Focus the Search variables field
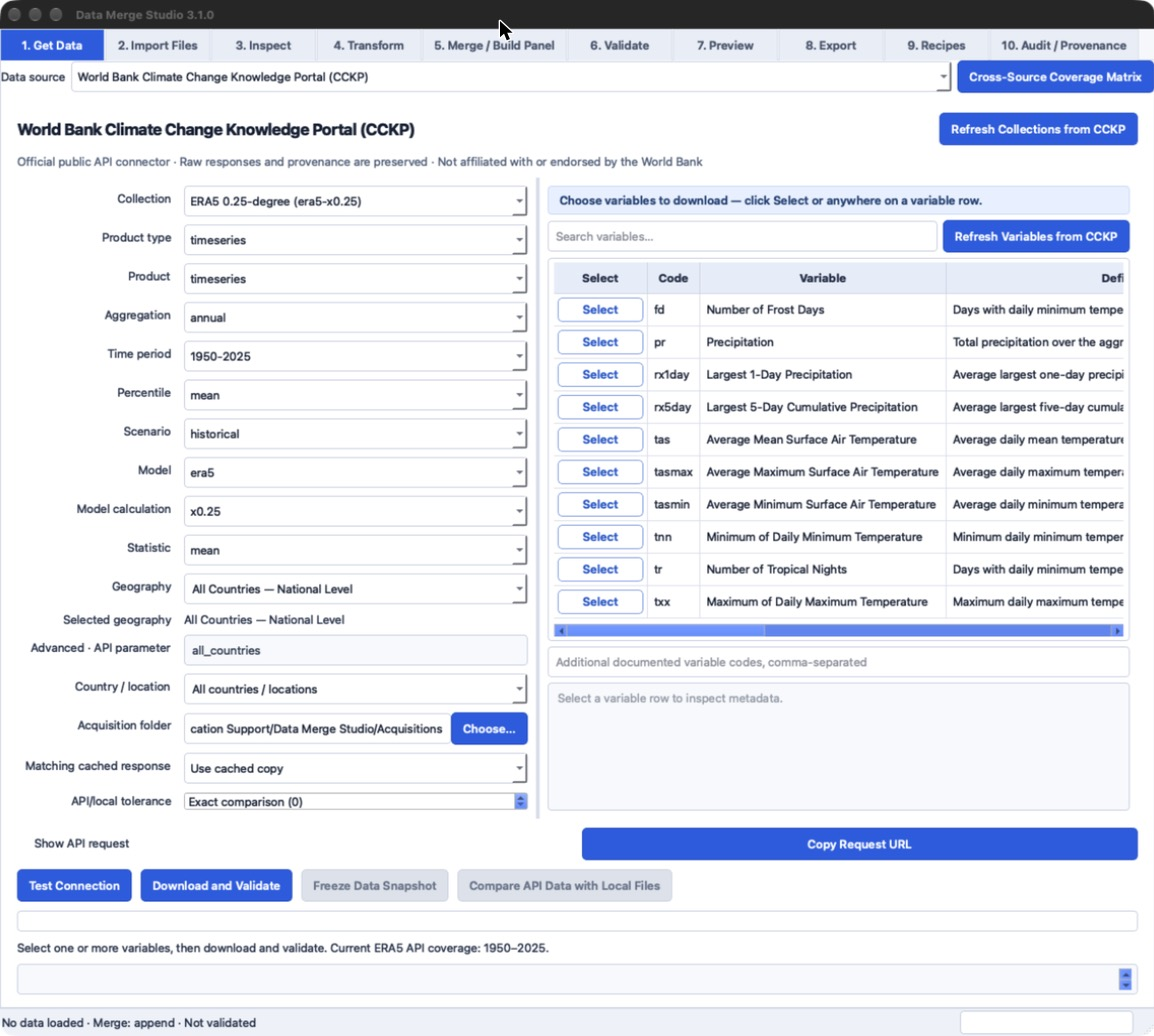The image size is (1154, 1036). tap(742, 236)
